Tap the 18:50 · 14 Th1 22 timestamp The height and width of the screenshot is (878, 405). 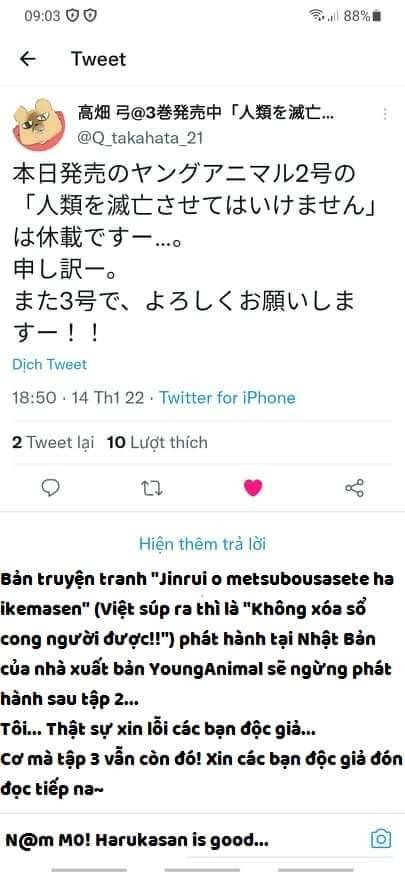(x=80, y=398)
